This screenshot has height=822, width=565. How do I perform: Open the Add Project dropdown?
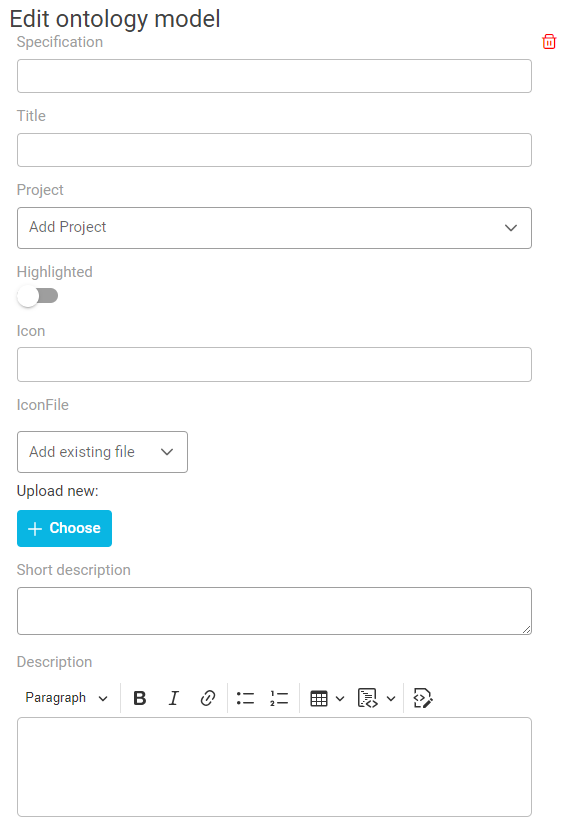tap(274, 228)
